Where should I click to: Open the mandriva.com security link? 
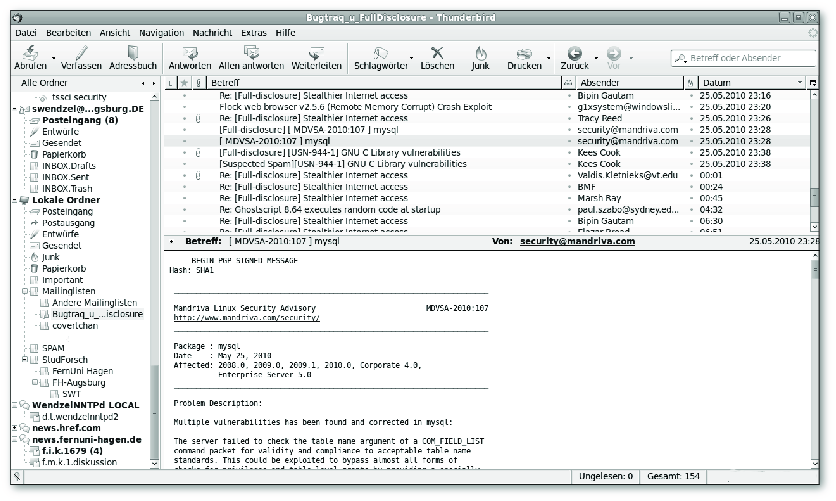(x=247, y=317)
